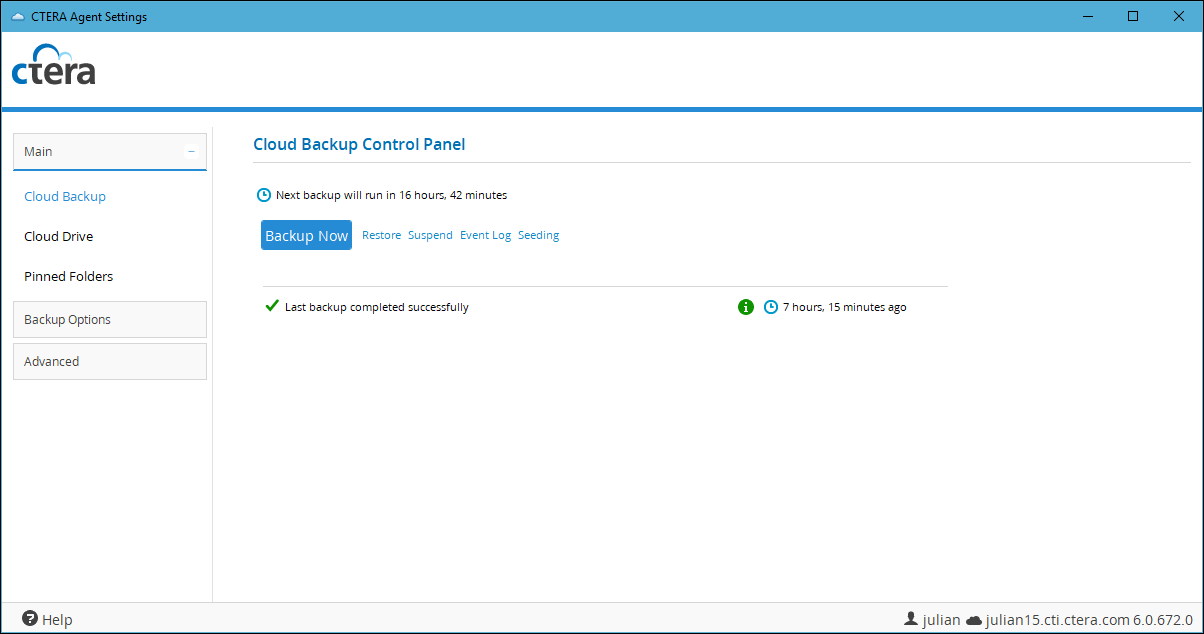Expand the Backup Options section
This screenshot has width=1204, height=634.
pos(110,320)
